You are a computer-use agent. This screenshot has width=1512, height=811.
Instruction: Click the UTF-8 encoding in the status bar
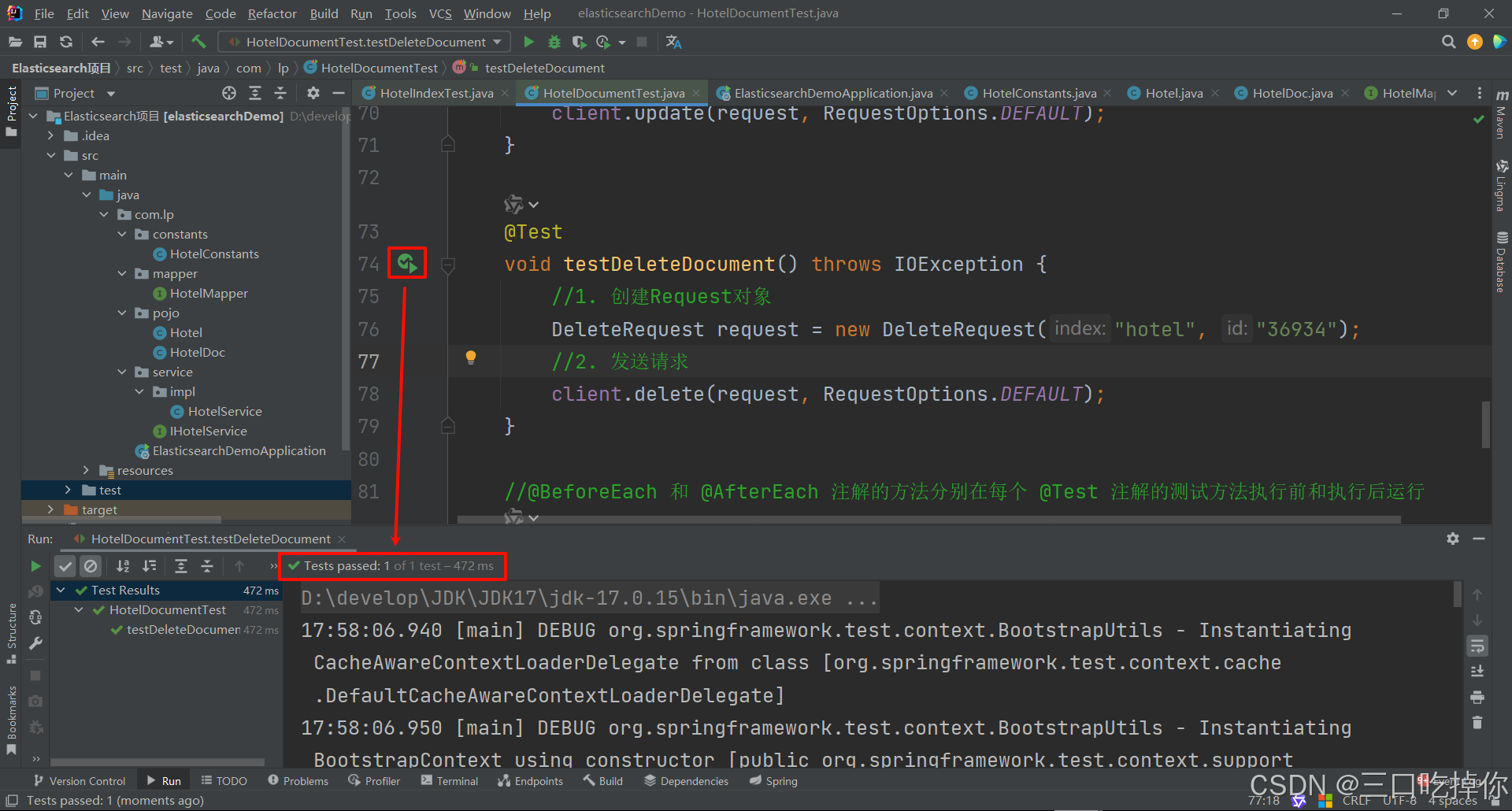[x=1399, y=800]
